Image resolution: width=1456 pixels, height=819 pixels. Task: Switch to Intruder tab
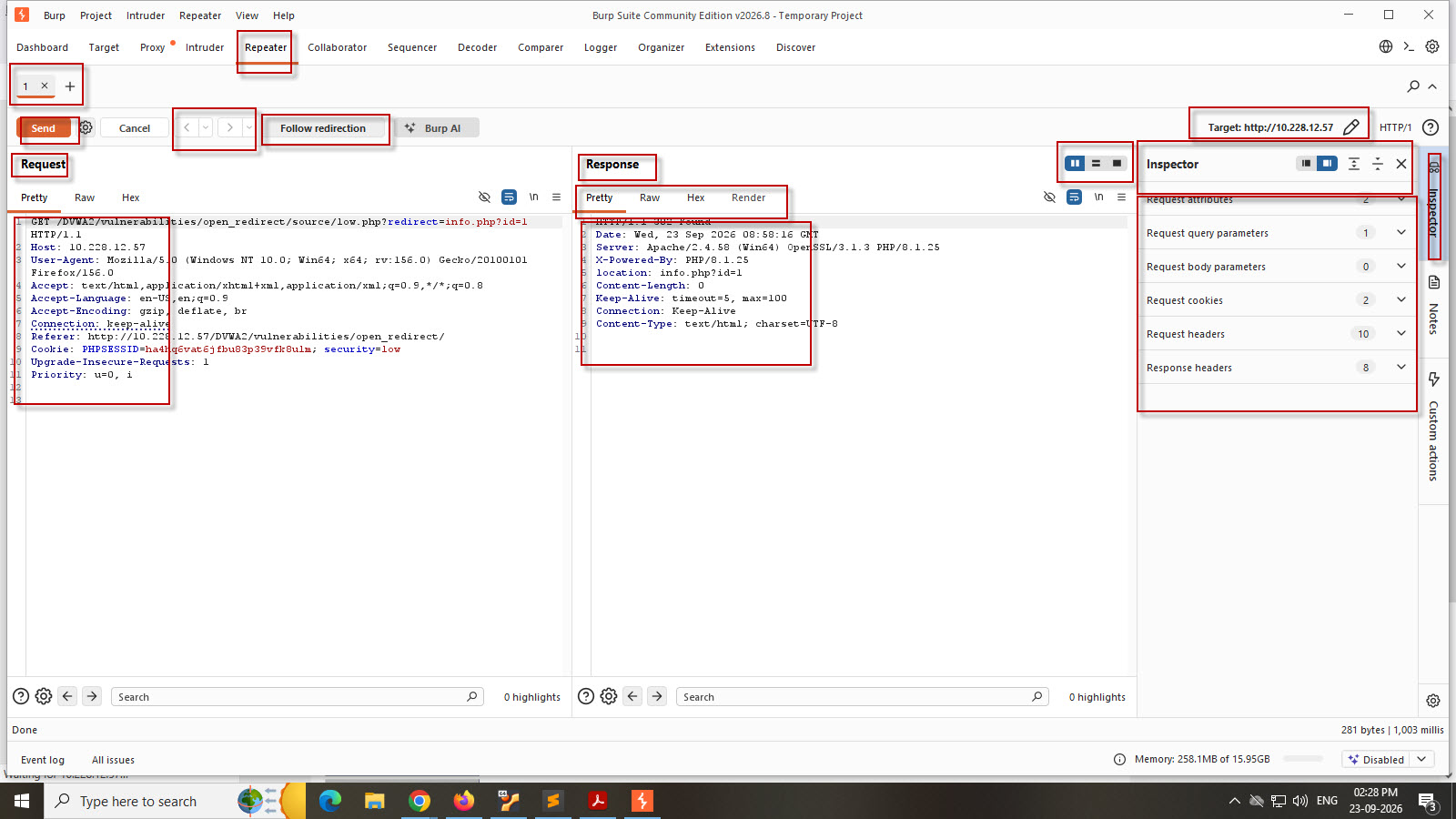[x=205, y=47]
